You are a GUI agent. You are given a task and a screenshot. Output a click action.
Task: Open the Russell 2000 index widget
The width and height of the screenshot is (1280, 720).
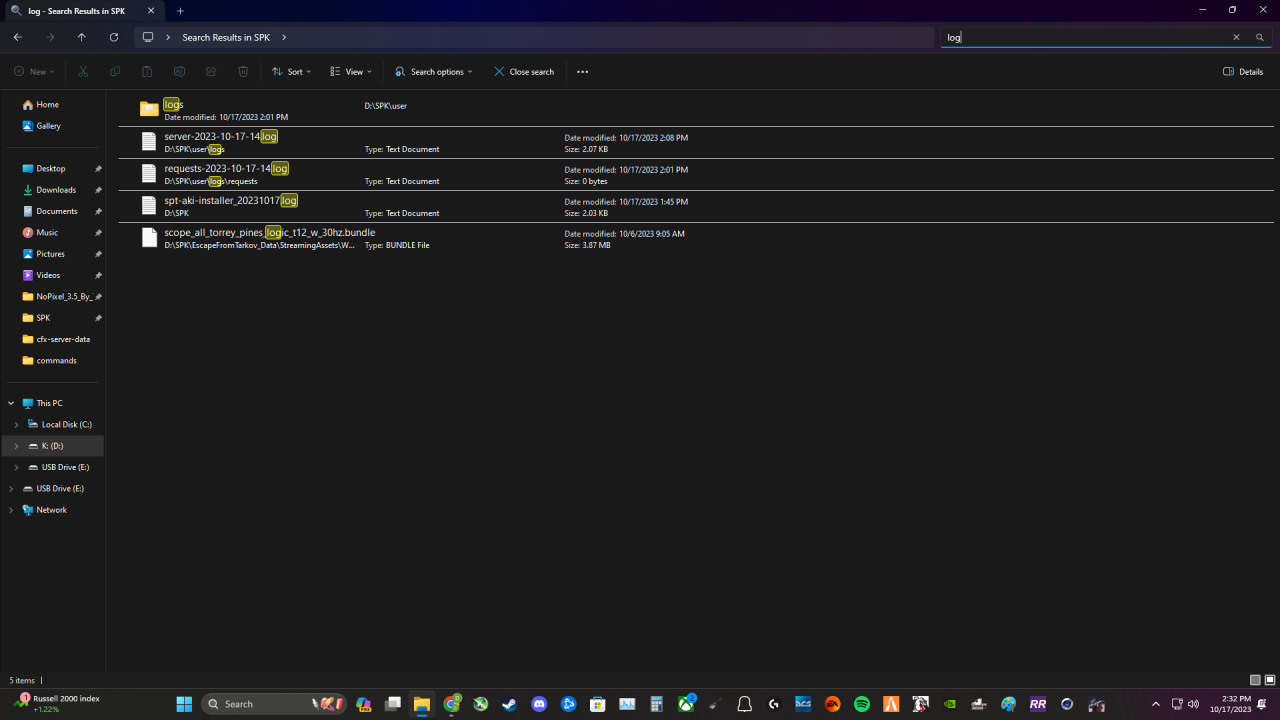coord(57,704)
